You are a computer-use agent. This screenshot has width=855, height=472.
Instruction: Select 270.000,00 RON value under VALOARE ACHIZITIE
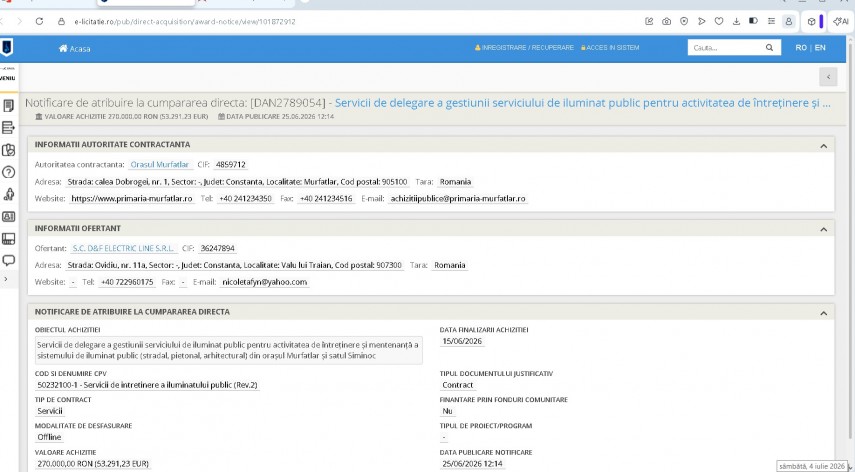[x=93, y=464]
